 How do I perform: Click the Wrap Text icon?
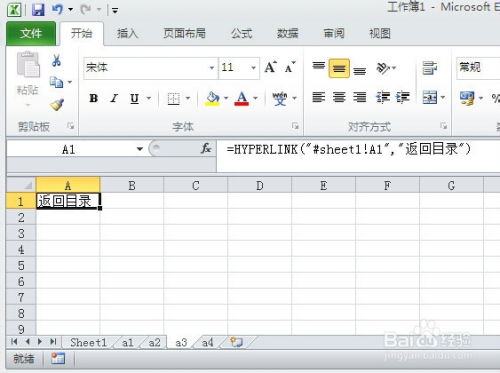tap(430, 68)
